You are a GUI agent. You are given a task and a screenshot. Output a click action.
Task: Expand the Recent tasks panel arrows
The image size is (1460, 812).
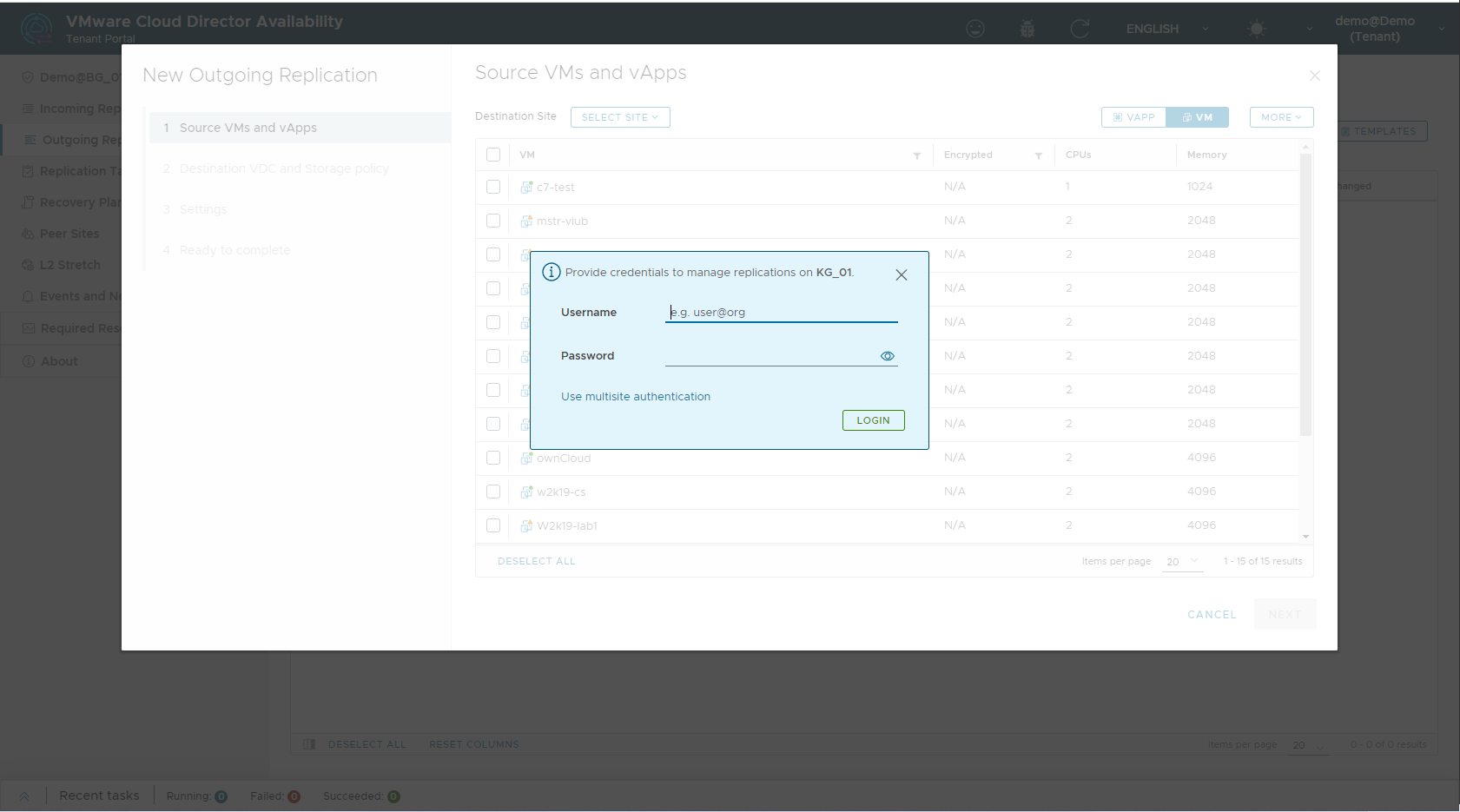click(x=24, y=796)
